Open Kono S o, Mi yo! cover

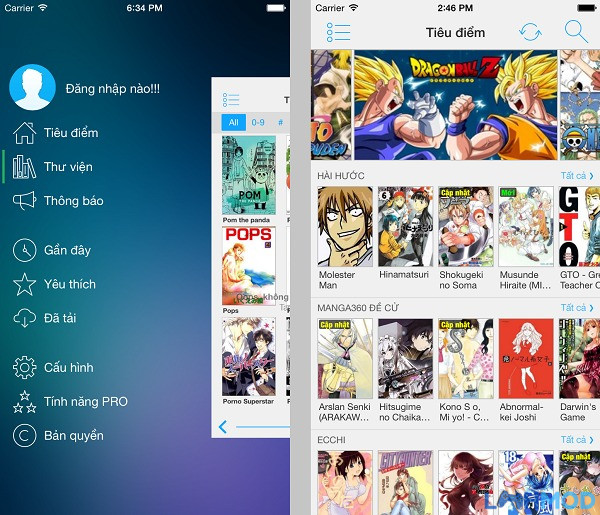coord(466,359)
